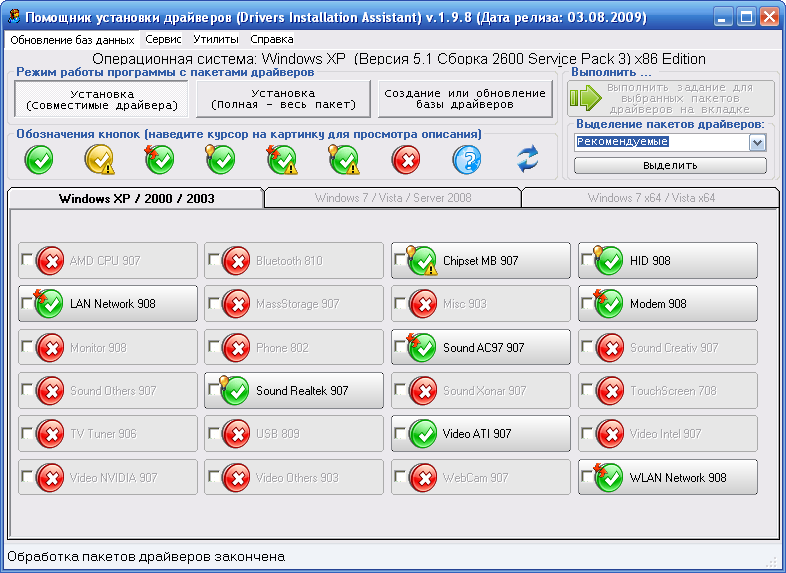Click the HID 908 lightbulb check icon

(609, 261)
